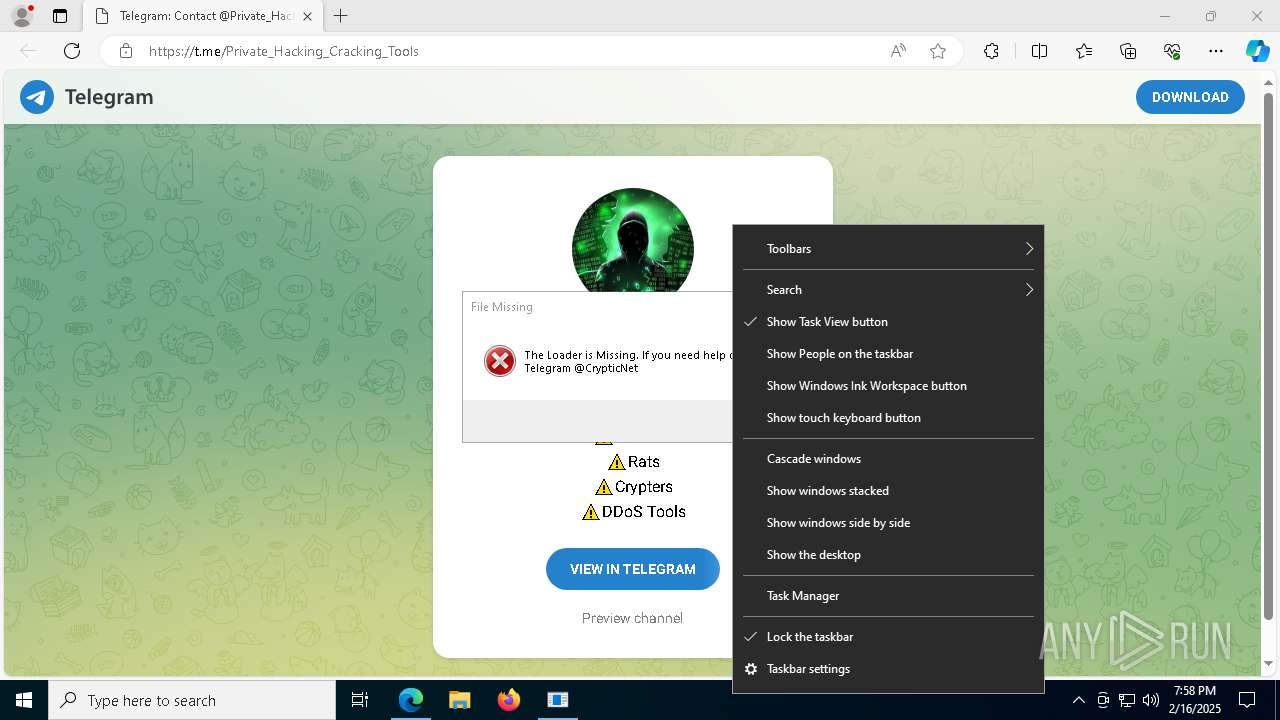The height and width of the screenshot is (720, 1280).
Task: Click the page vertical scrollbar
Action: click(x=1269, y=356)
